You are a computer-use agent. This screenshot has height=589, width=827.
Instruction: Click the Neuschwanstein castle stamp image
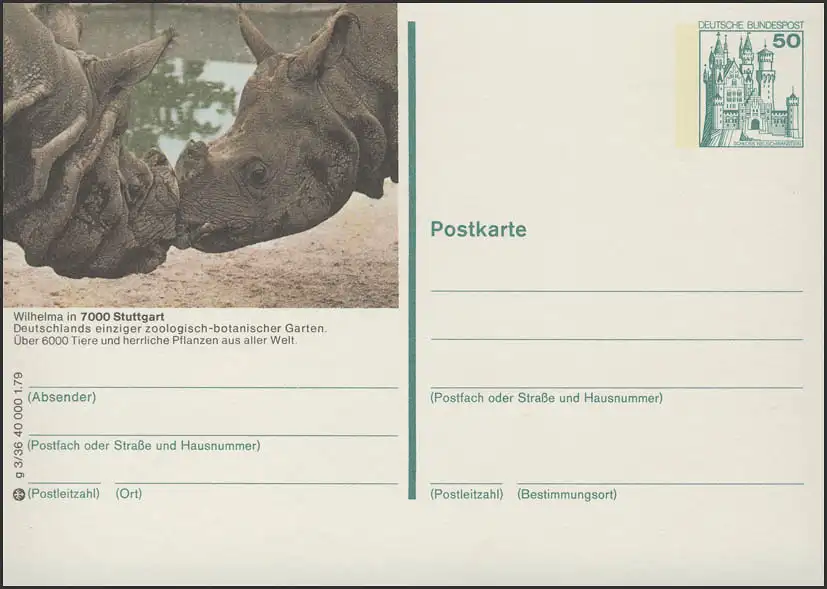(750, 88)
